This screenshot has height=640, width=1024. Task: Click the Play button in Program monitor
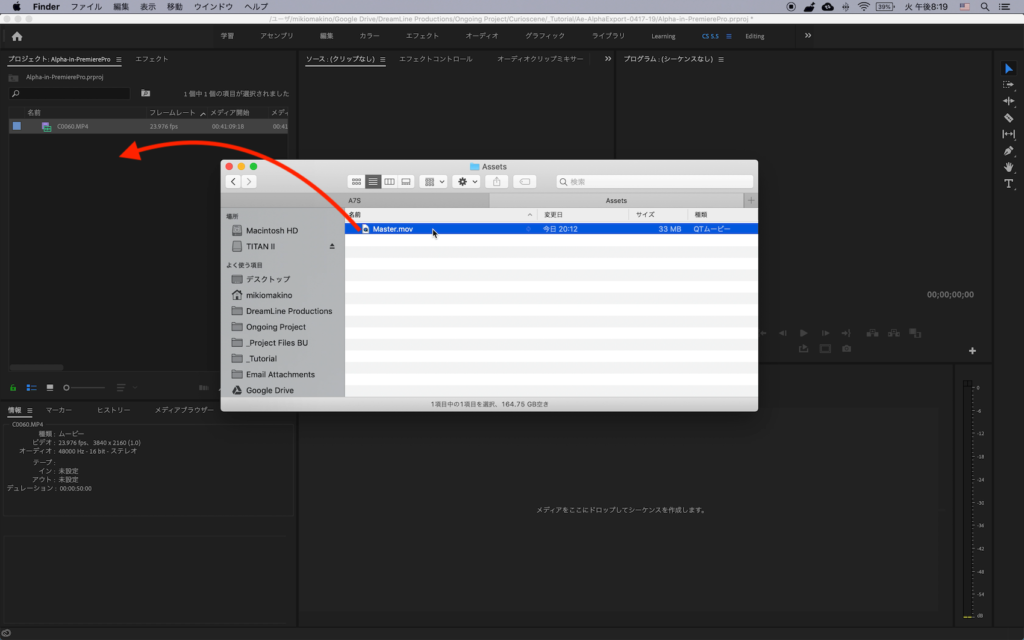coord(803,333)
